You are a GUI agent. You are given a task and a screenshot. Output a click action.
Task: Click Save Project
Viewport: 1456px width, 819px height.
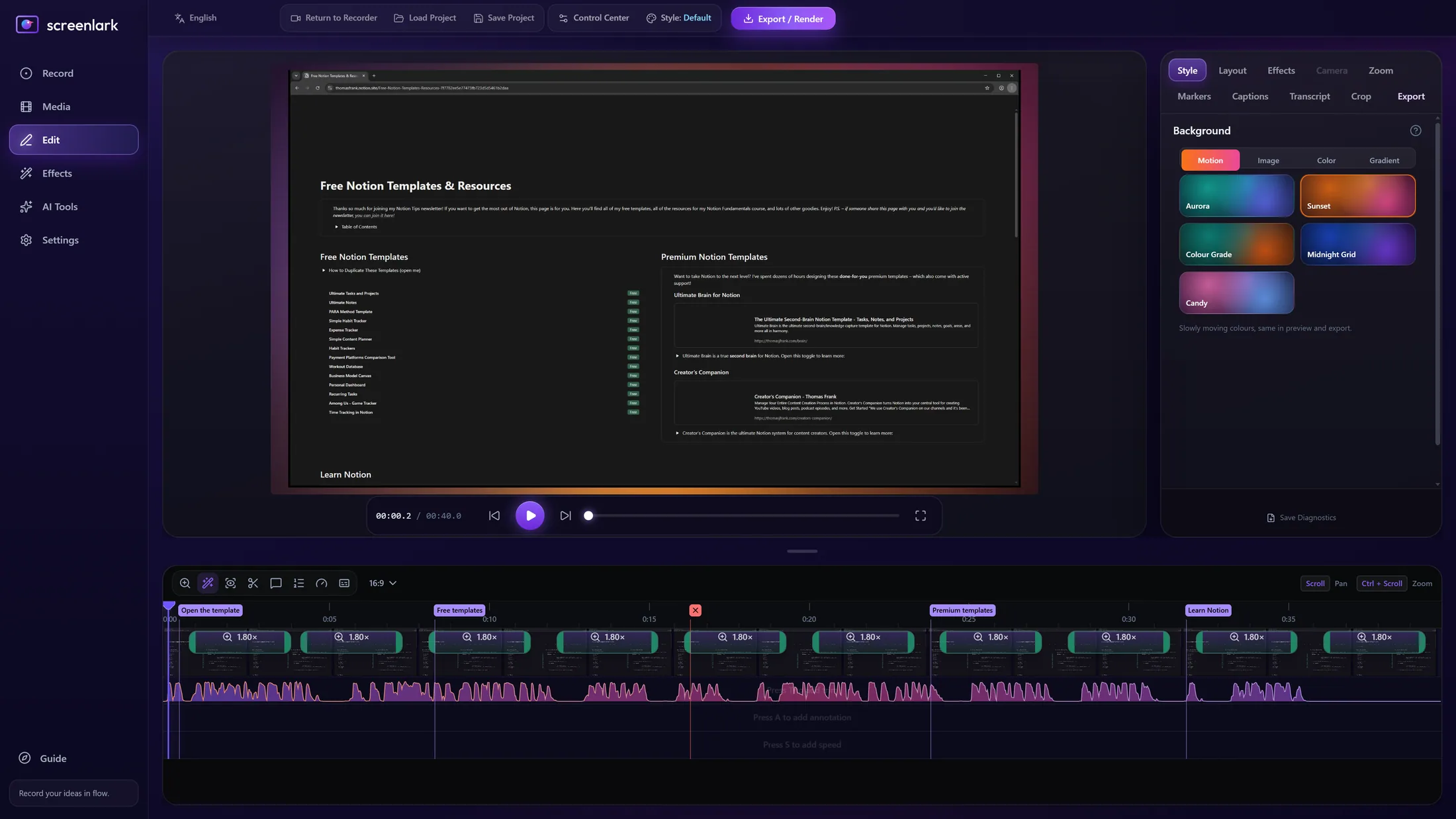coord(504,18)
